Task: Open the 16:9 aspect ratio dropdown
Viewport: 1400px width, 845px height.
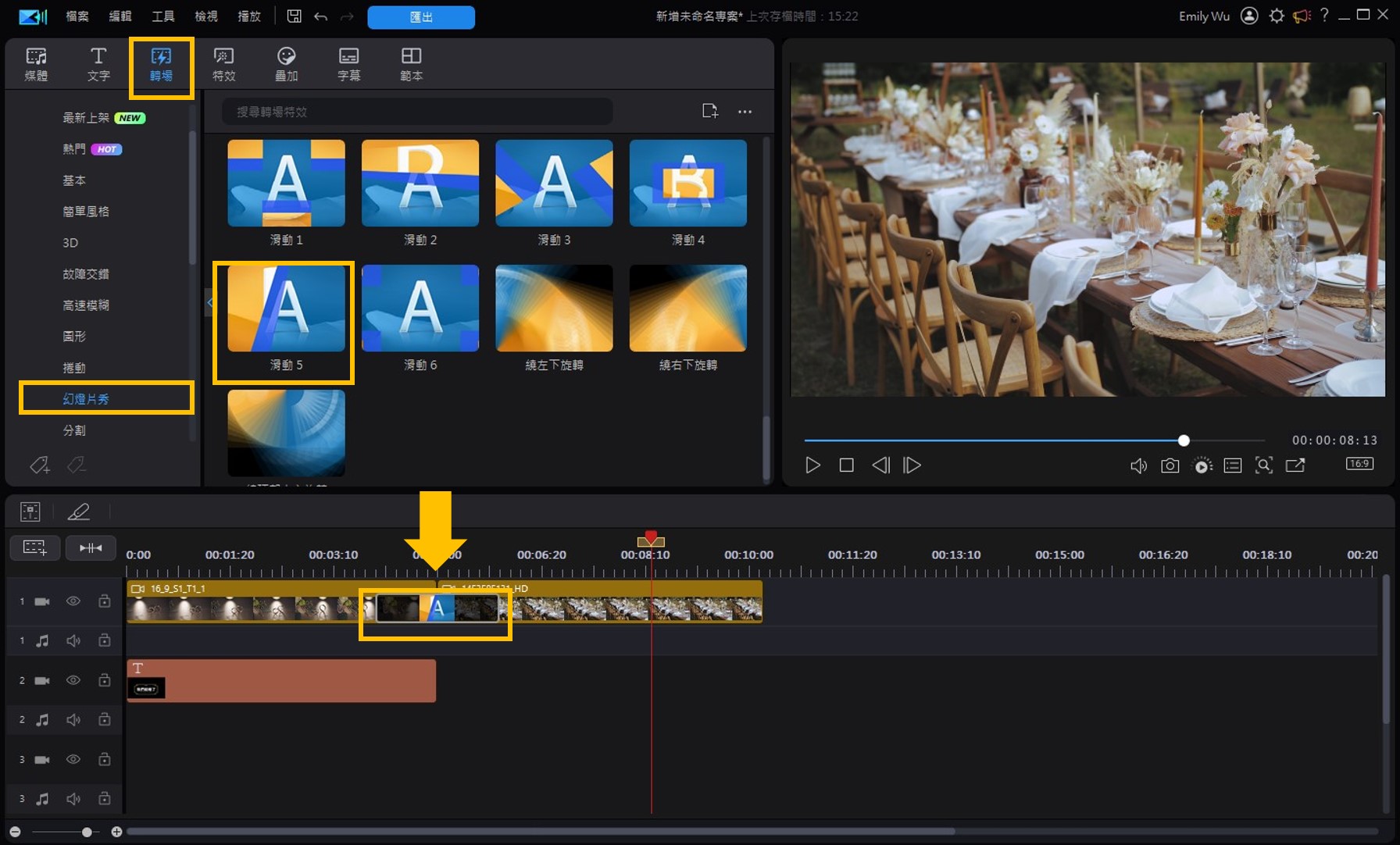Action: 1359,464
